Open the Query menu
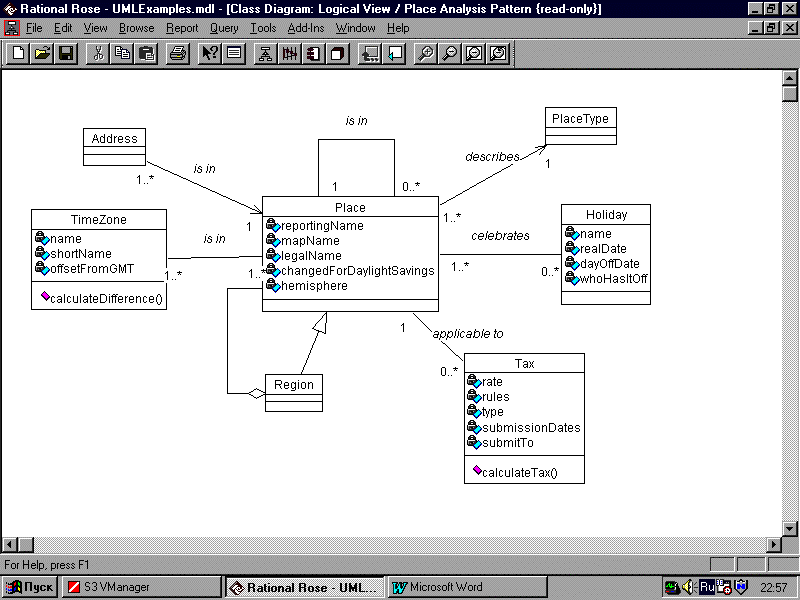Screen dimensions: 800x600 click(x=225, y=28)
